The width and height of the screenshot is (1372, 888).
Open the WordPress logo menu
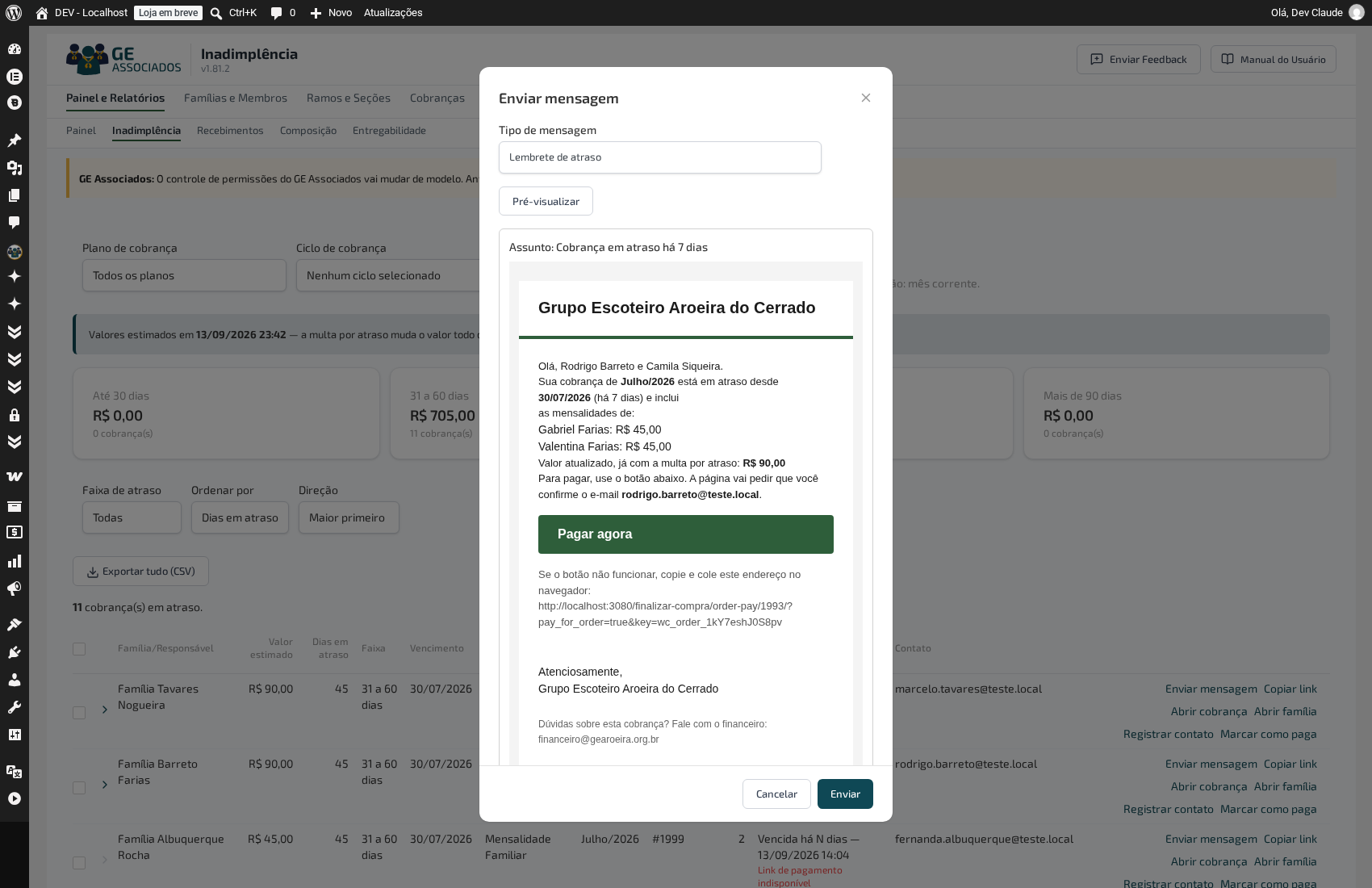(x=14, y=13)
